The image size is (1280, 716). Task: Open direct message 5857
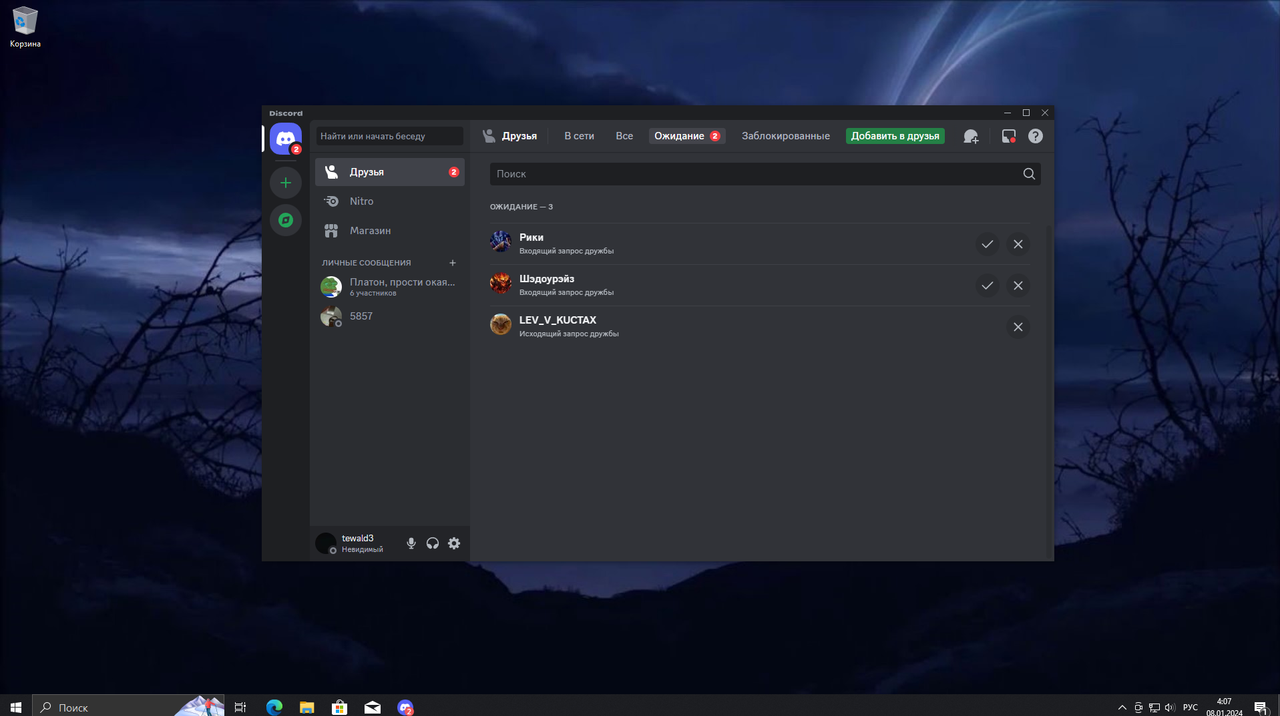[390, 316]
